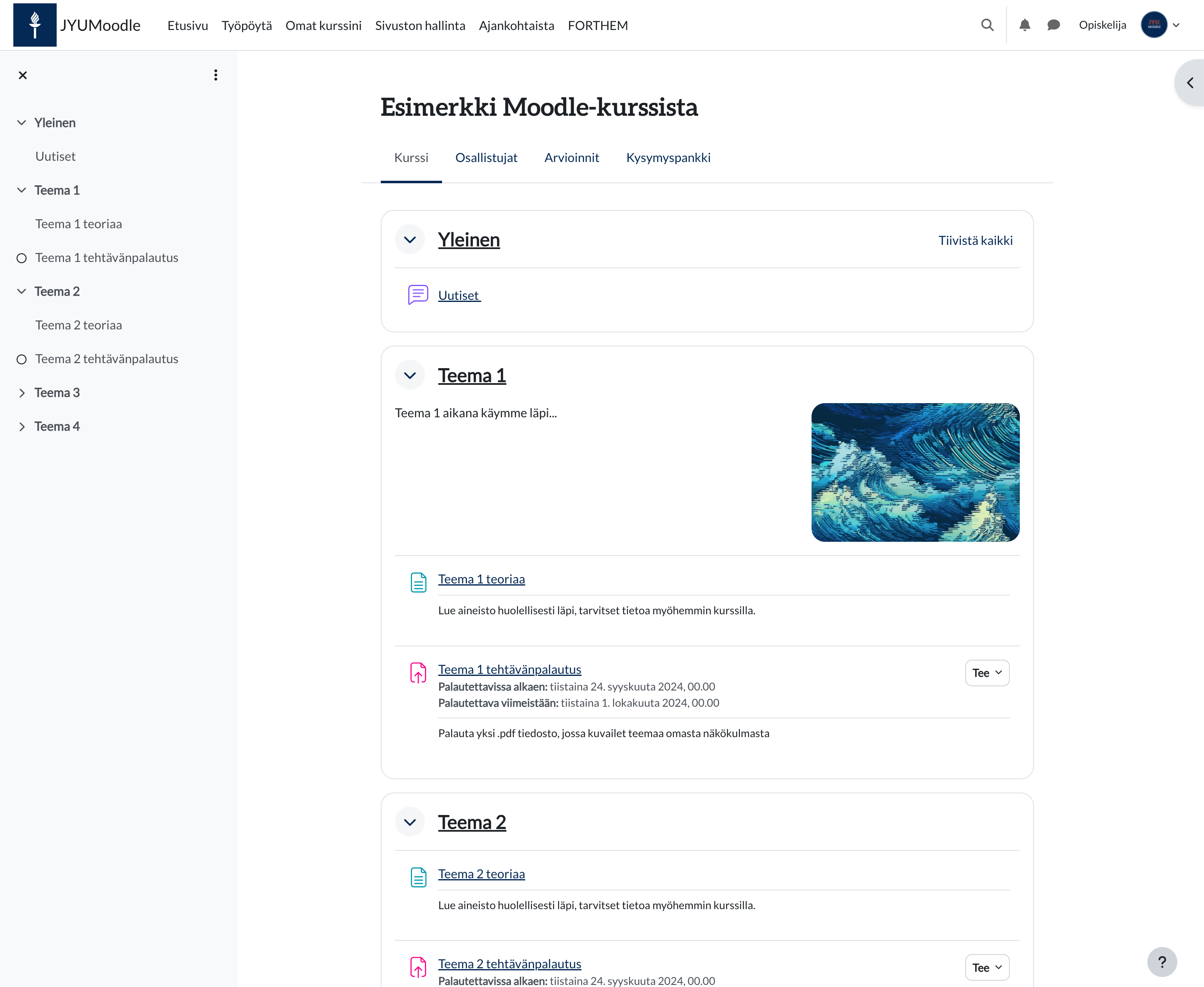The width and height of the screenshot is (1204, 987).
Task: Click the Teema 1 wave image
Action: click(x=914, y=472)
